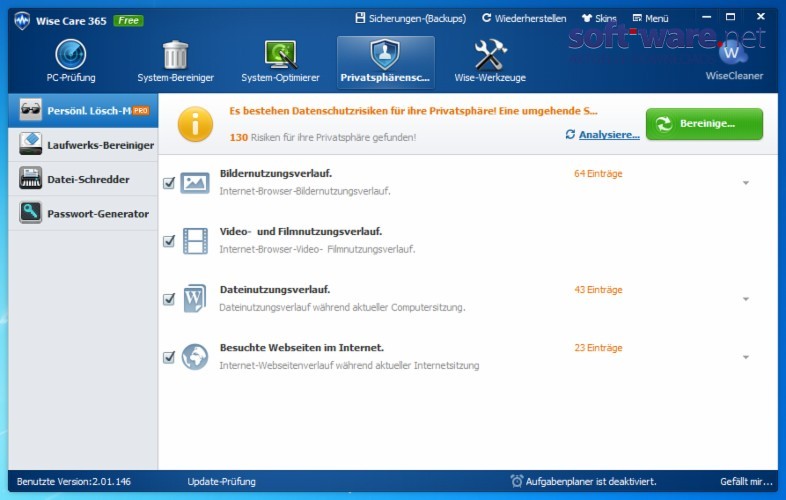Click 'Internet-Browser-Bildernutzungsverlauf.' description

305,191
